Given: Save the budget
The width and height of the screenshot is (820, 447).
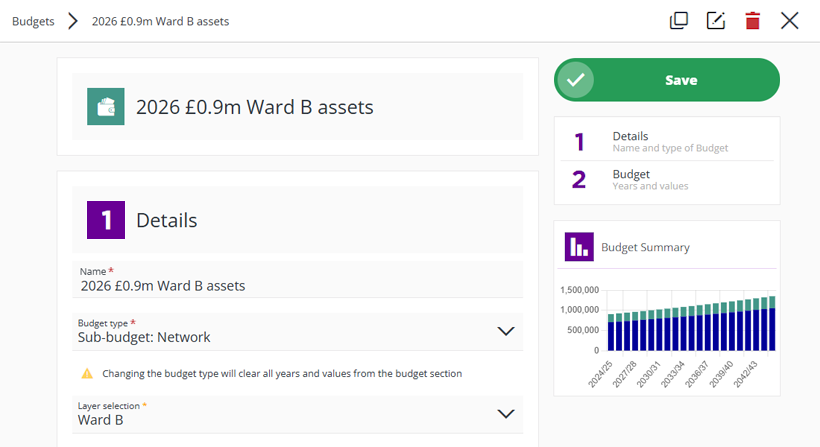Looking at the screenshot, I should pos(667,79).
